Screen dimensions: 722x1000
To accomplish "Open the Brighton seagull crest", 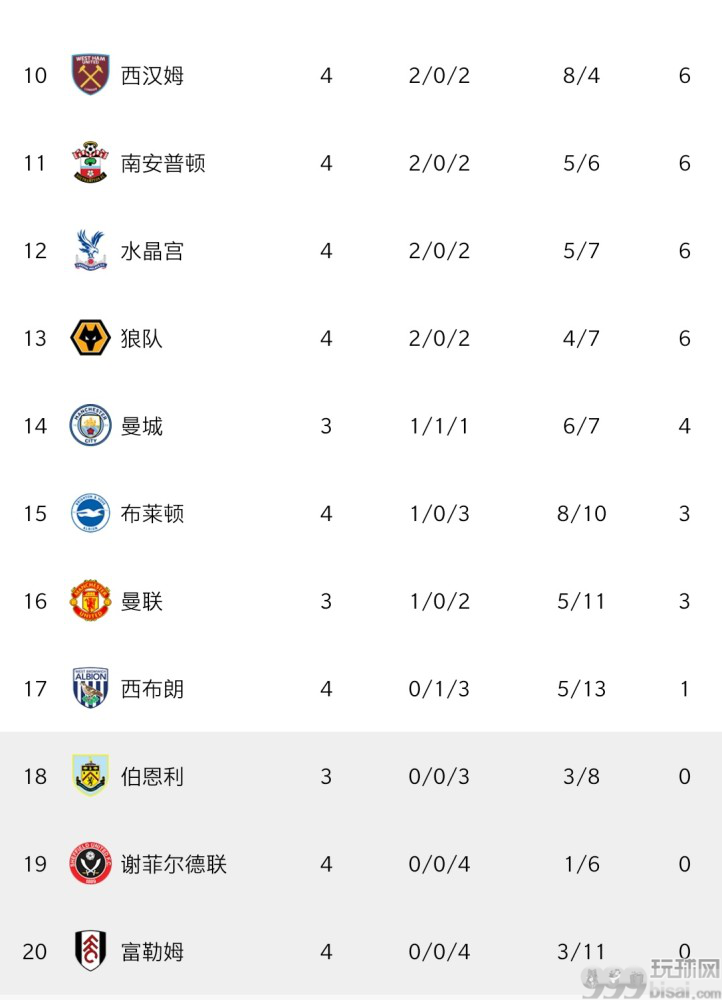I will (90, 513).
